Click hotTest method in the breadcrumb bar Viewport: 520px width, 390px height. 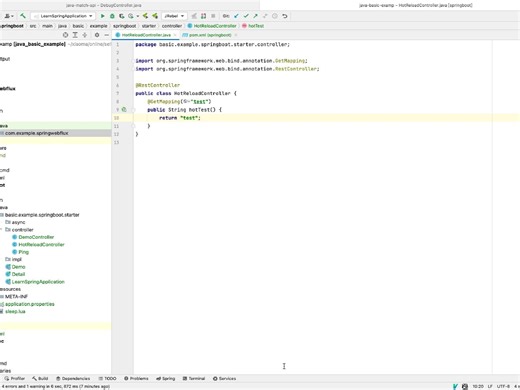click(253, 26)
